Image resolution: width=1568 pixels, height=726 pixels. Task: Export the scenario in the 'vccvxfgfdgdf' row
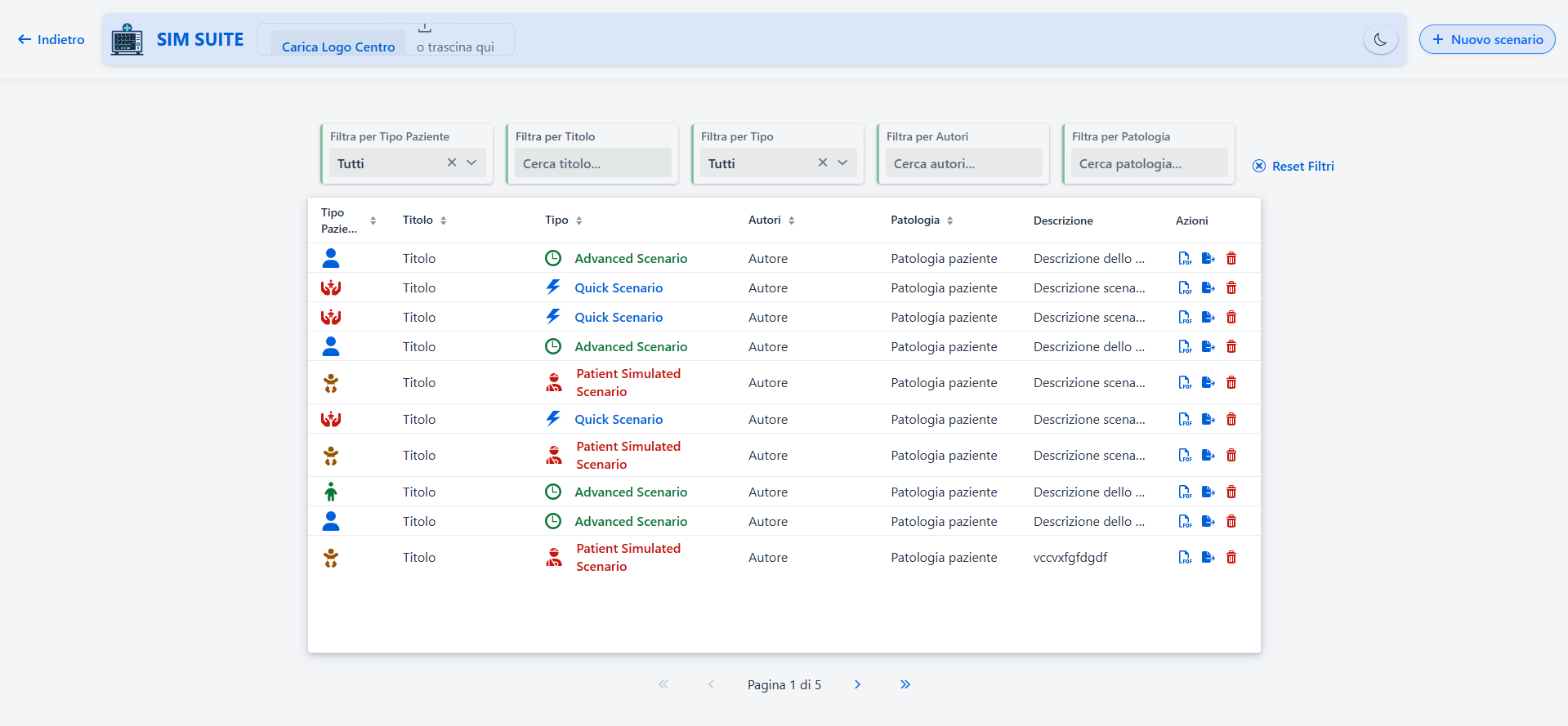point(1208,557)
